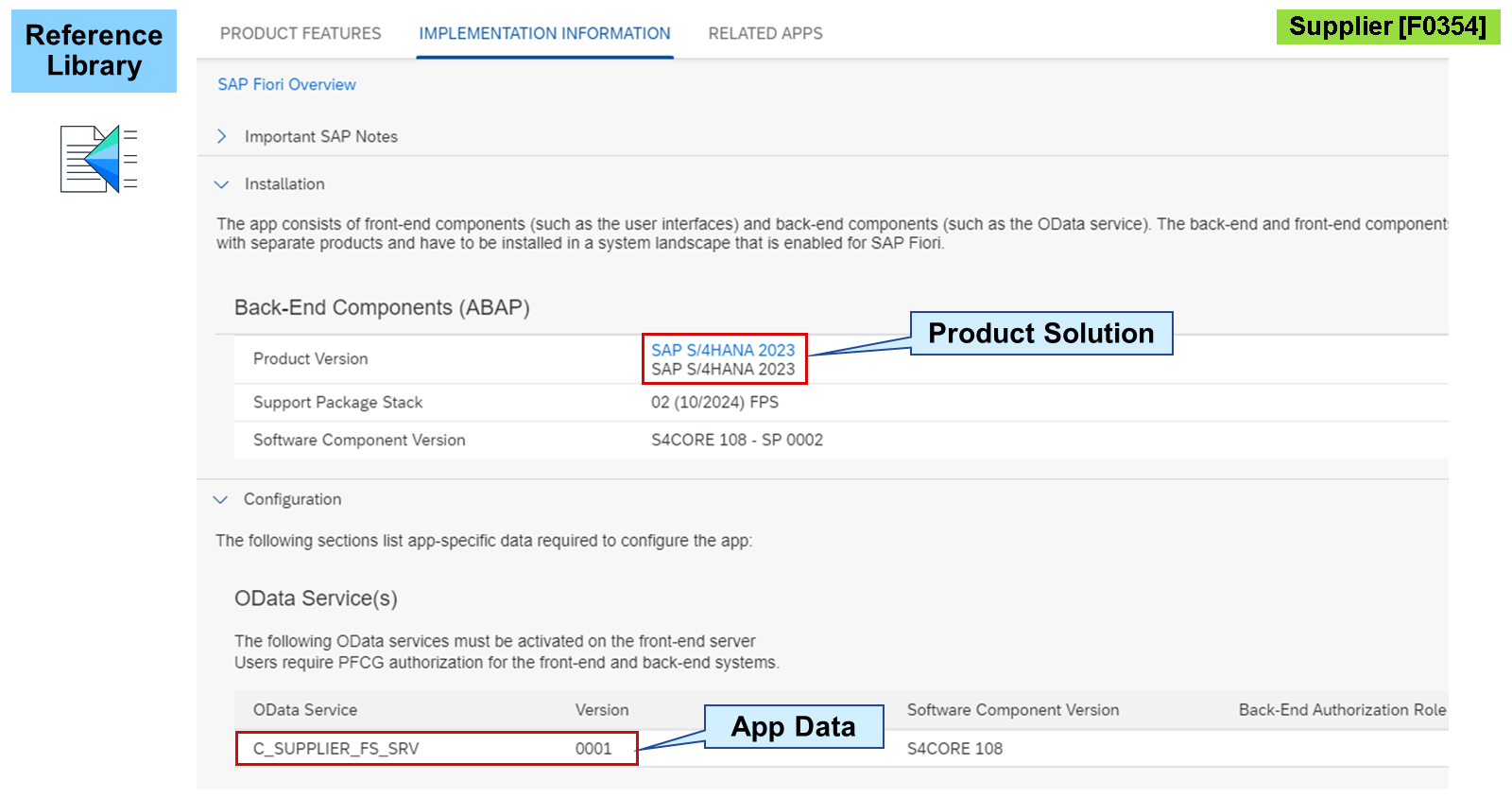Viewport: 1512px width, 798px height.
Task: Click the Product Version row label
Action: (310, 358)
